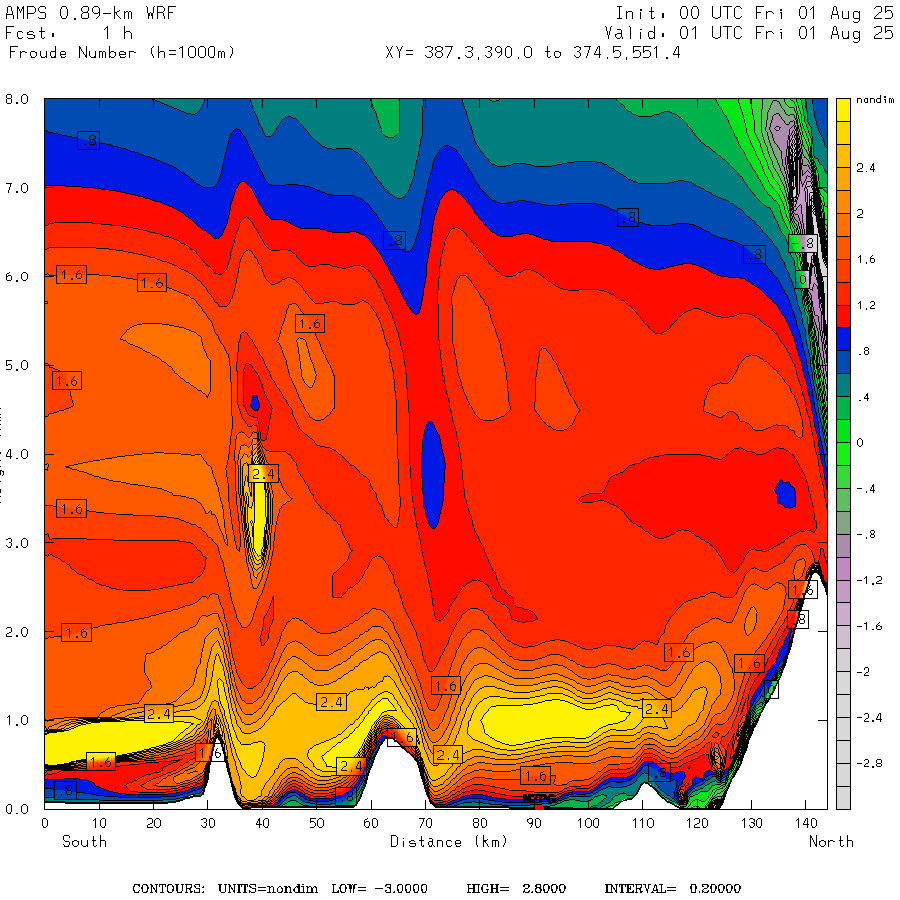Click the x-axis tick label "30"
The image size is (900, 900).
[x=208, y=823]
